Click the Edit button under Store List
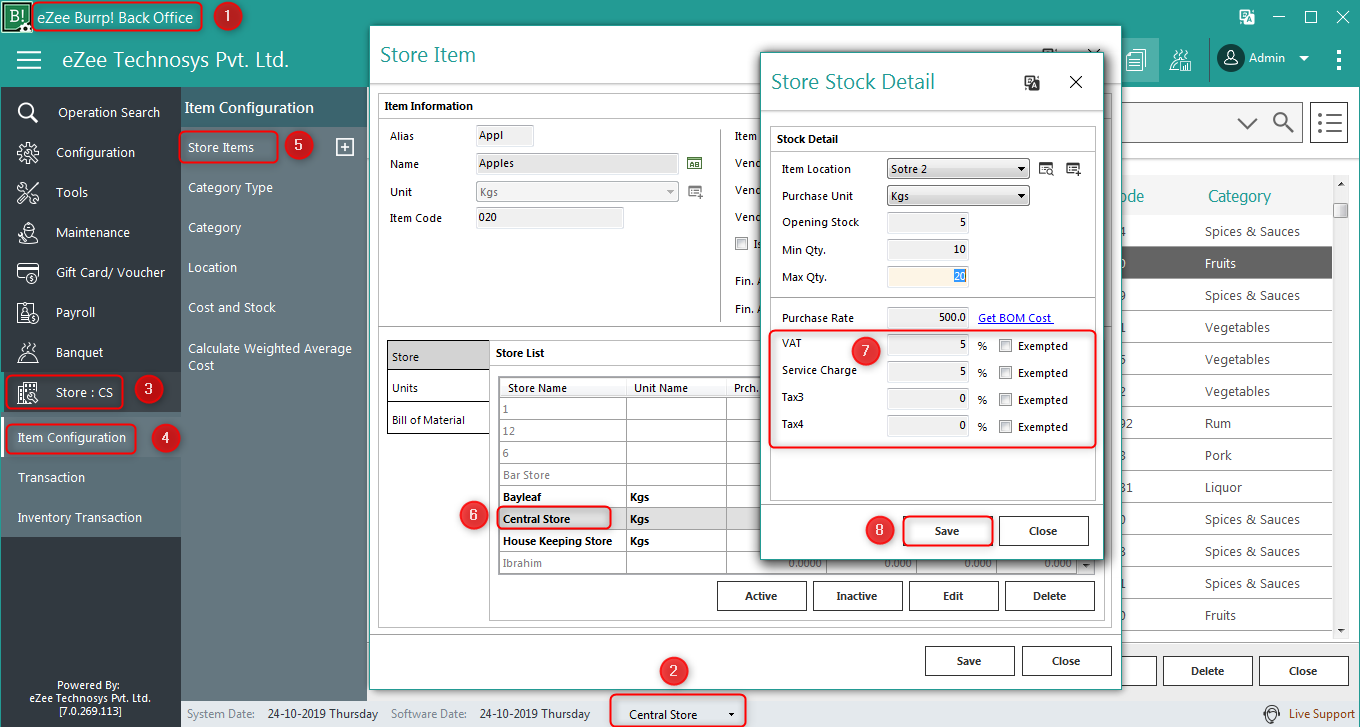Viewport: 1360px width, 727px height. 953,596
